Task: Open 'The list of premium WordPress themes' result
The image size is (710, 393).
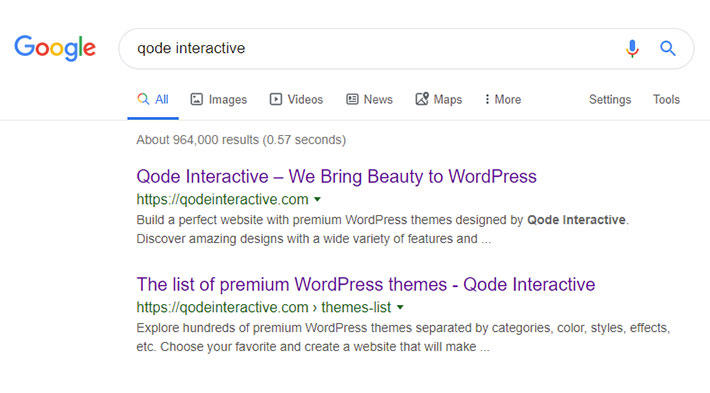Action: coord(366,285)
